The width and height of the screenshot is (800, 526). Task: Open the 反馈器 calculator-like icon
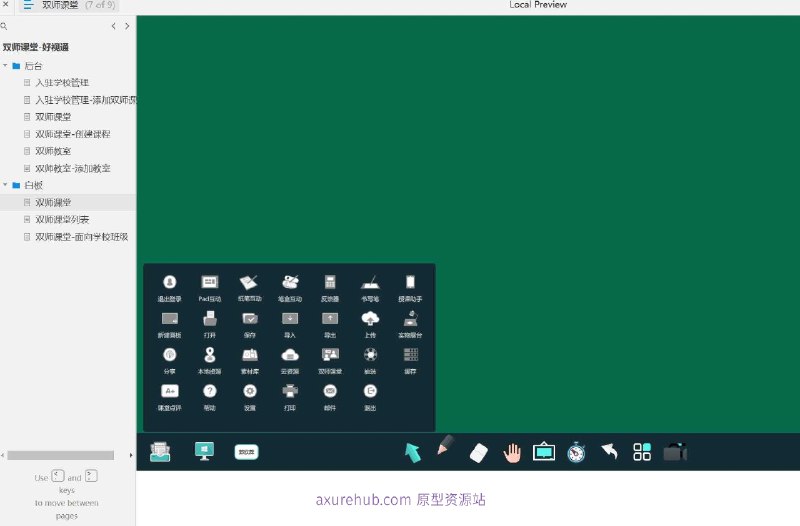[x=330, y=282]
